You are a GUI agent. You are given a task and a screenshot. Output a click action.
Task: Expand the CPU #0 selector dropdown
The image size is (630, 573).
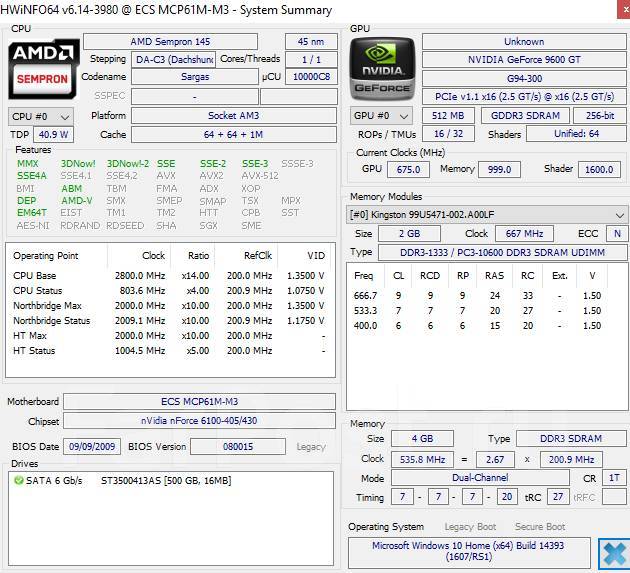[x=41, y=116]
